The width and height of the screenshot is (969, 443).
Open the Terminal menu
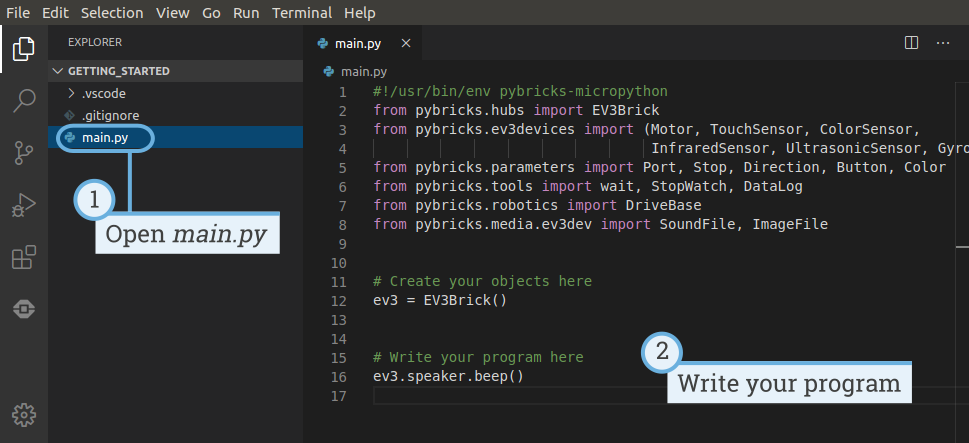click(300, 13)
